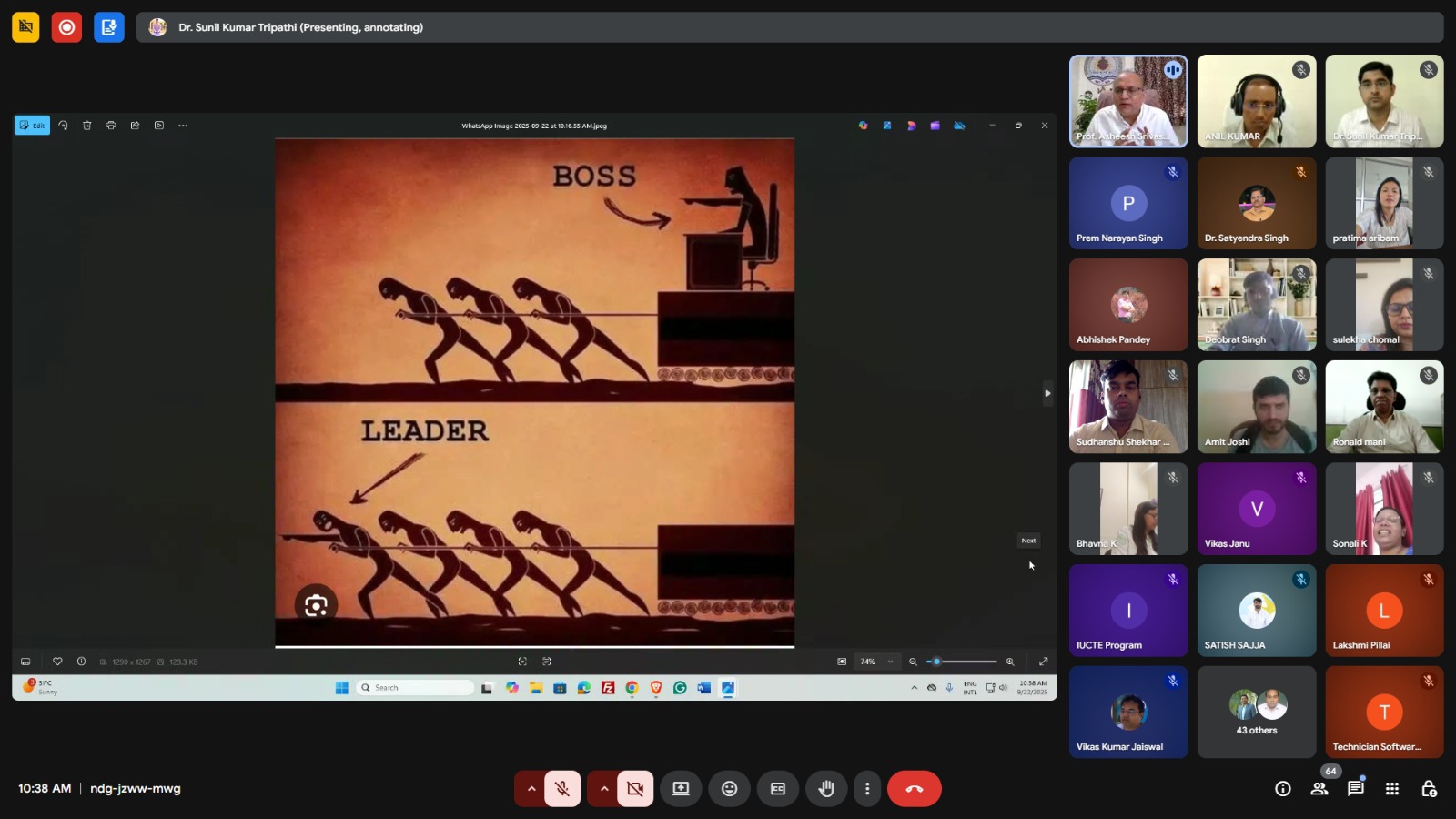Open the emoji reactions button
Image resolution: width=1456 pixels, height=819 pixels.
(x=729, y=789)
